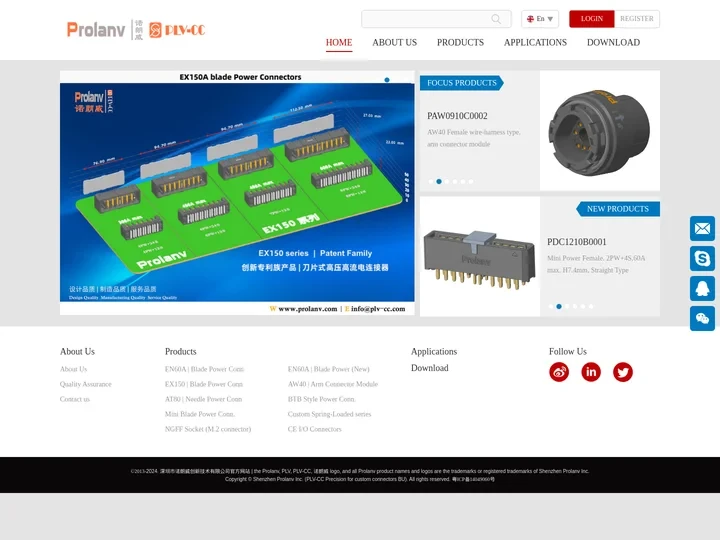Click the red LOGIN button

591,19
